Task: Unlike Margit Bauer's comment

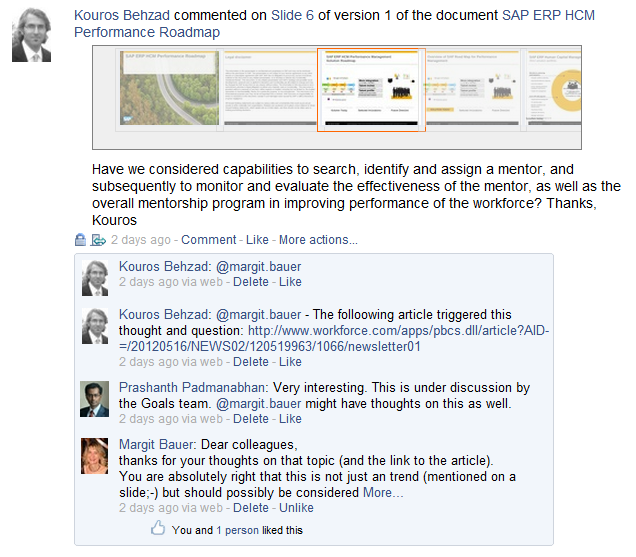Action: [296, 508]
